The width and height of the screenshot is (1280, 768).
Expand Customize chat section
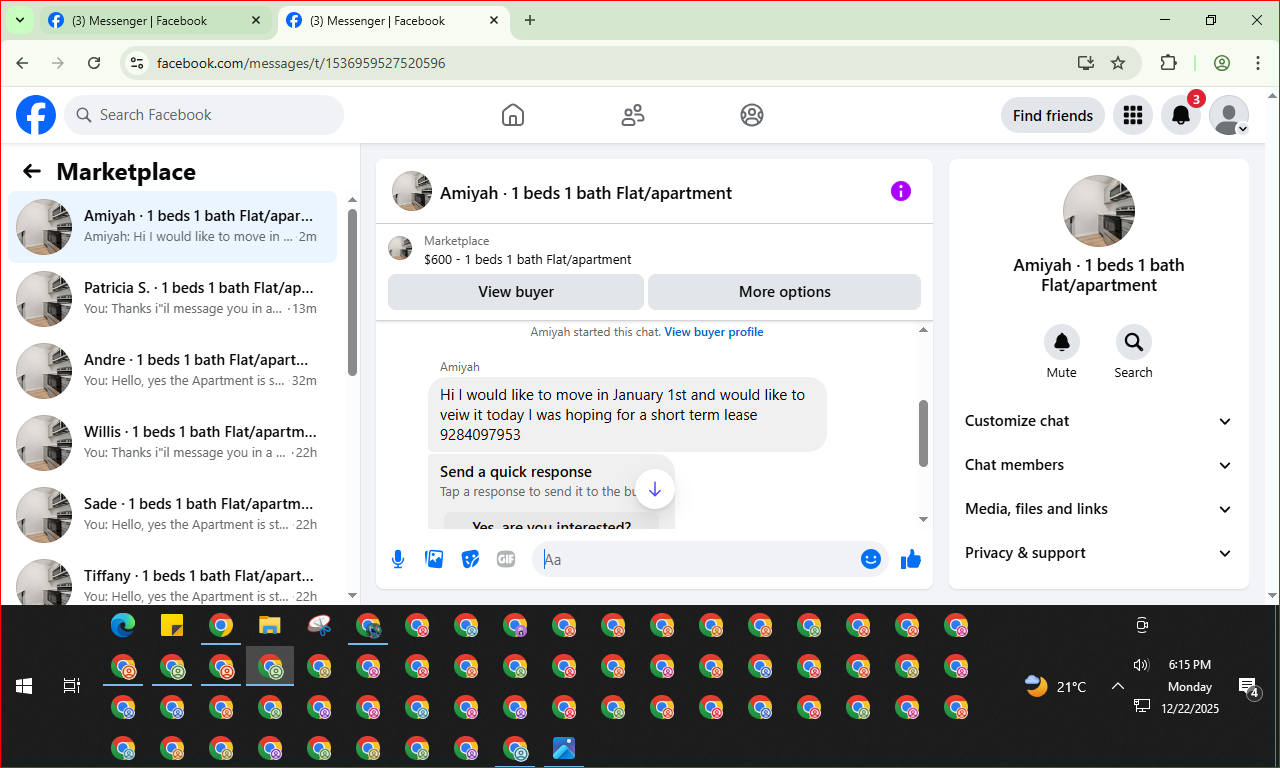(x=1099, y=421)
